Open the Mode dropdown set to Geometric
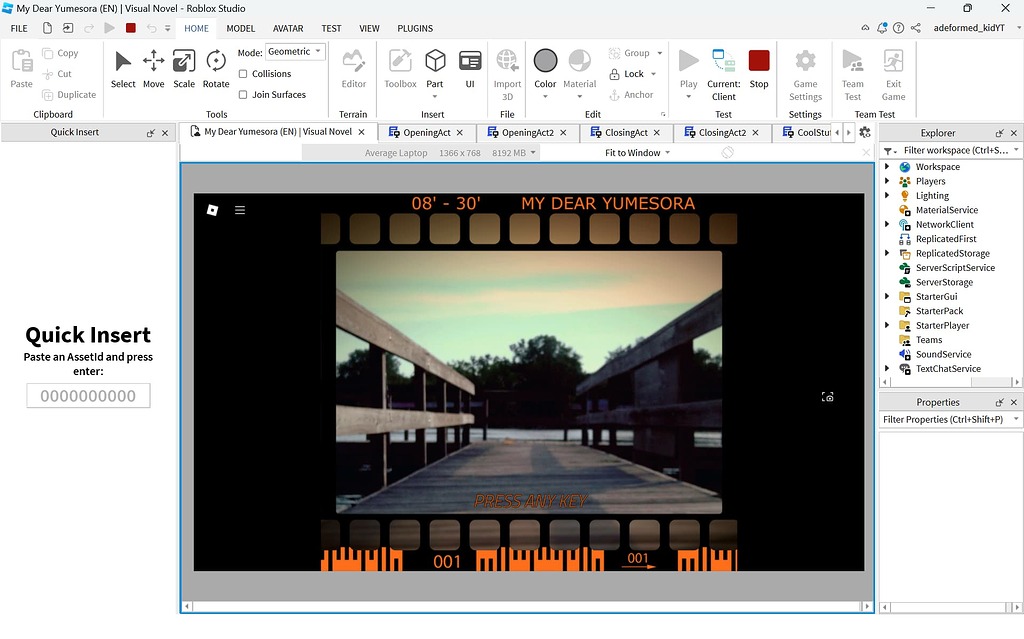Image resolution: width=1024 pixels, height=639 pixels. click(295, 51)
